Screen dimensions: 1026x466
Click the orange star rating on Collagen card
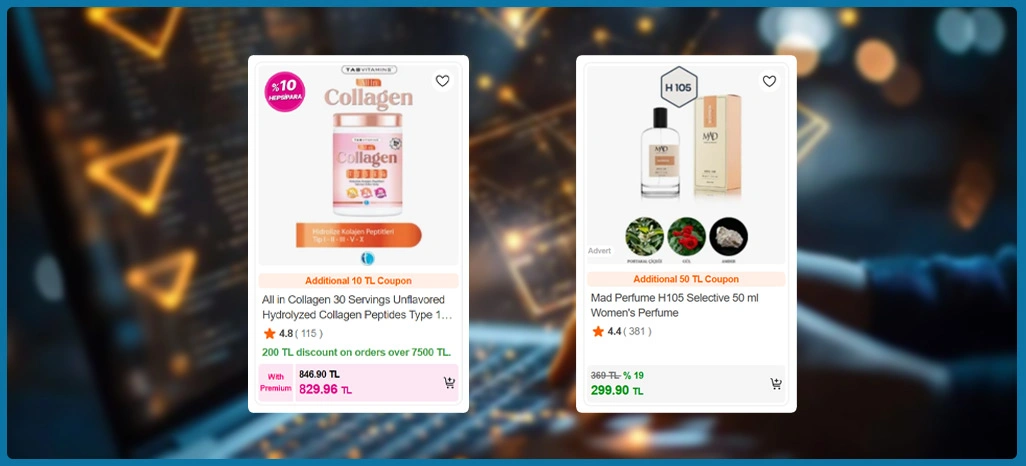[x=269, y=334]
